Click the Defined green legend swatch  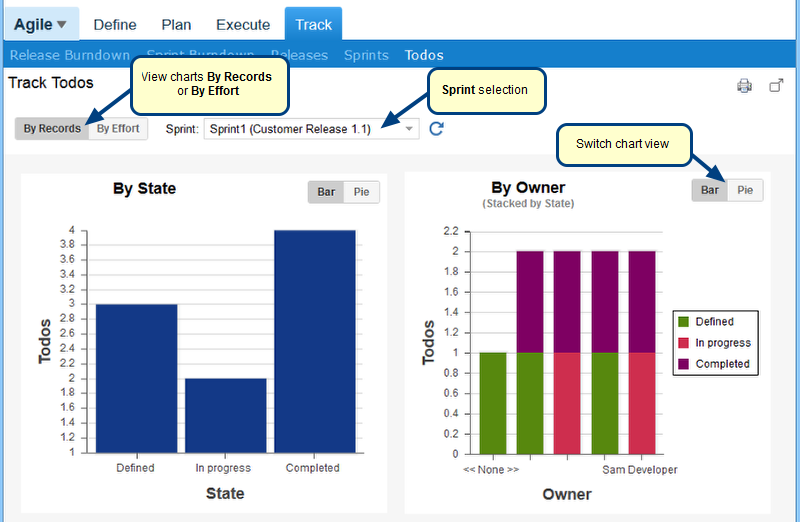pyautogui.click(x=684, y=322)
